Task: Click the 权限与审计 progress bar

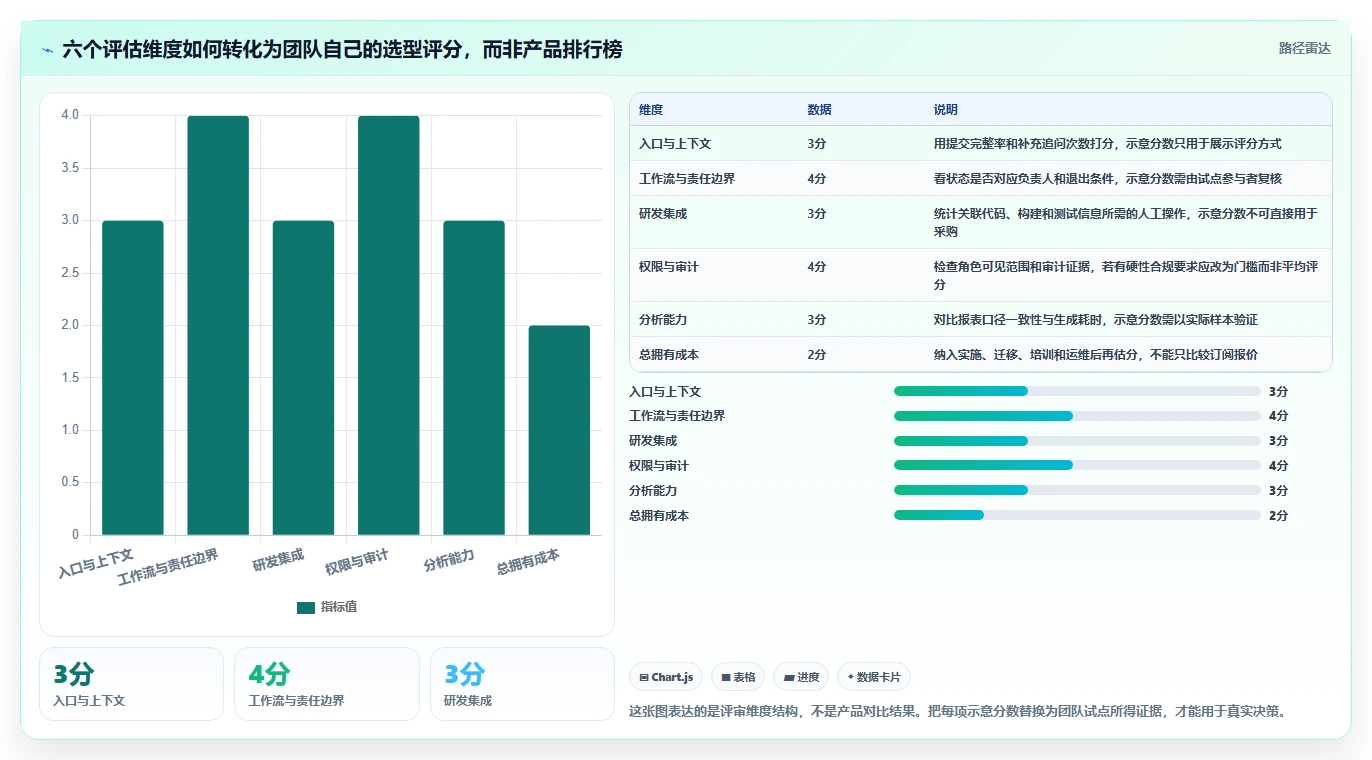Action: click(x=1077, y=465)
